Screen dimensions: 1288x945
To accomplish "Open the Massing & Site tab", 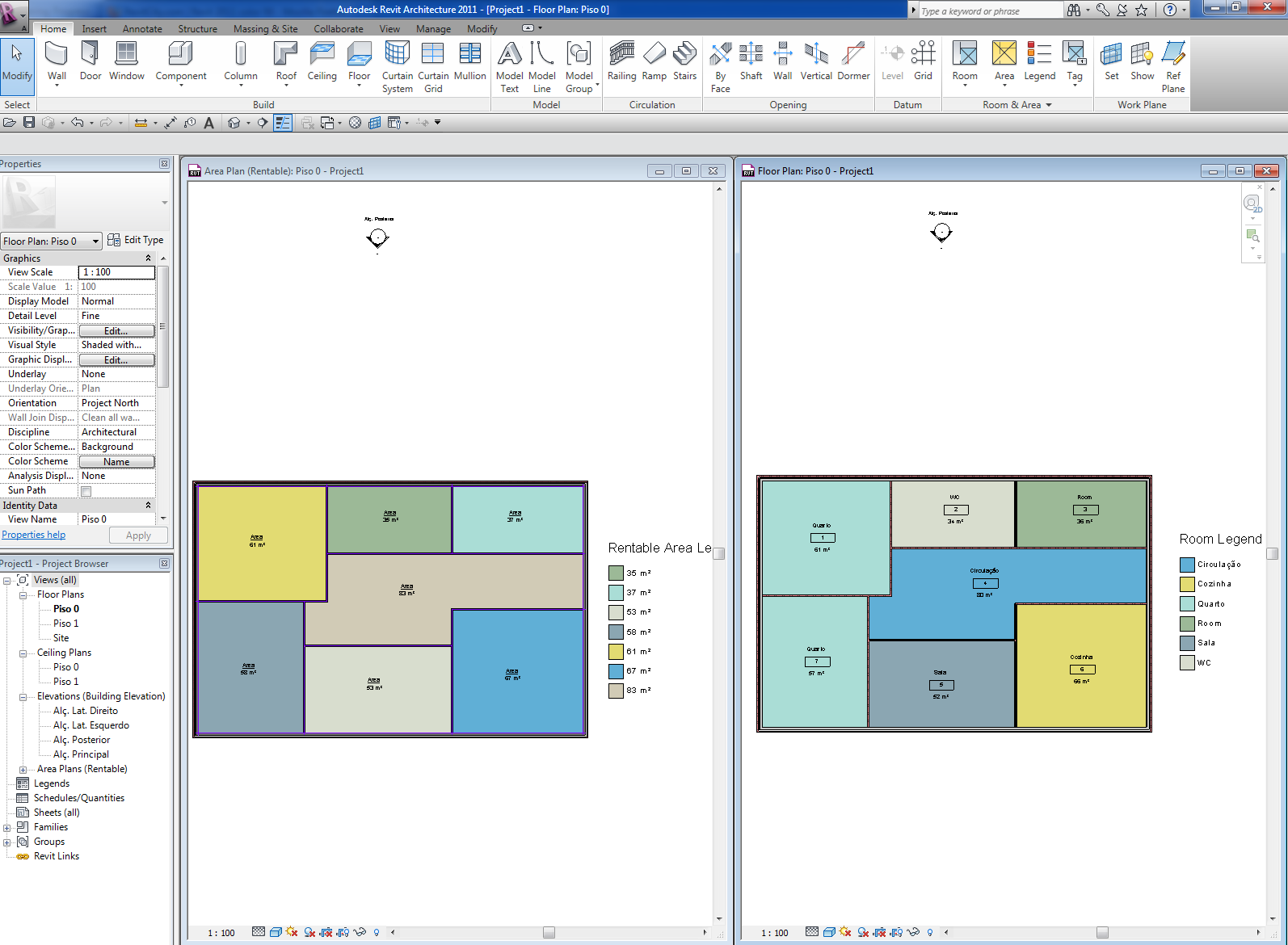I will pyautogui.click(x=265, y=29).
